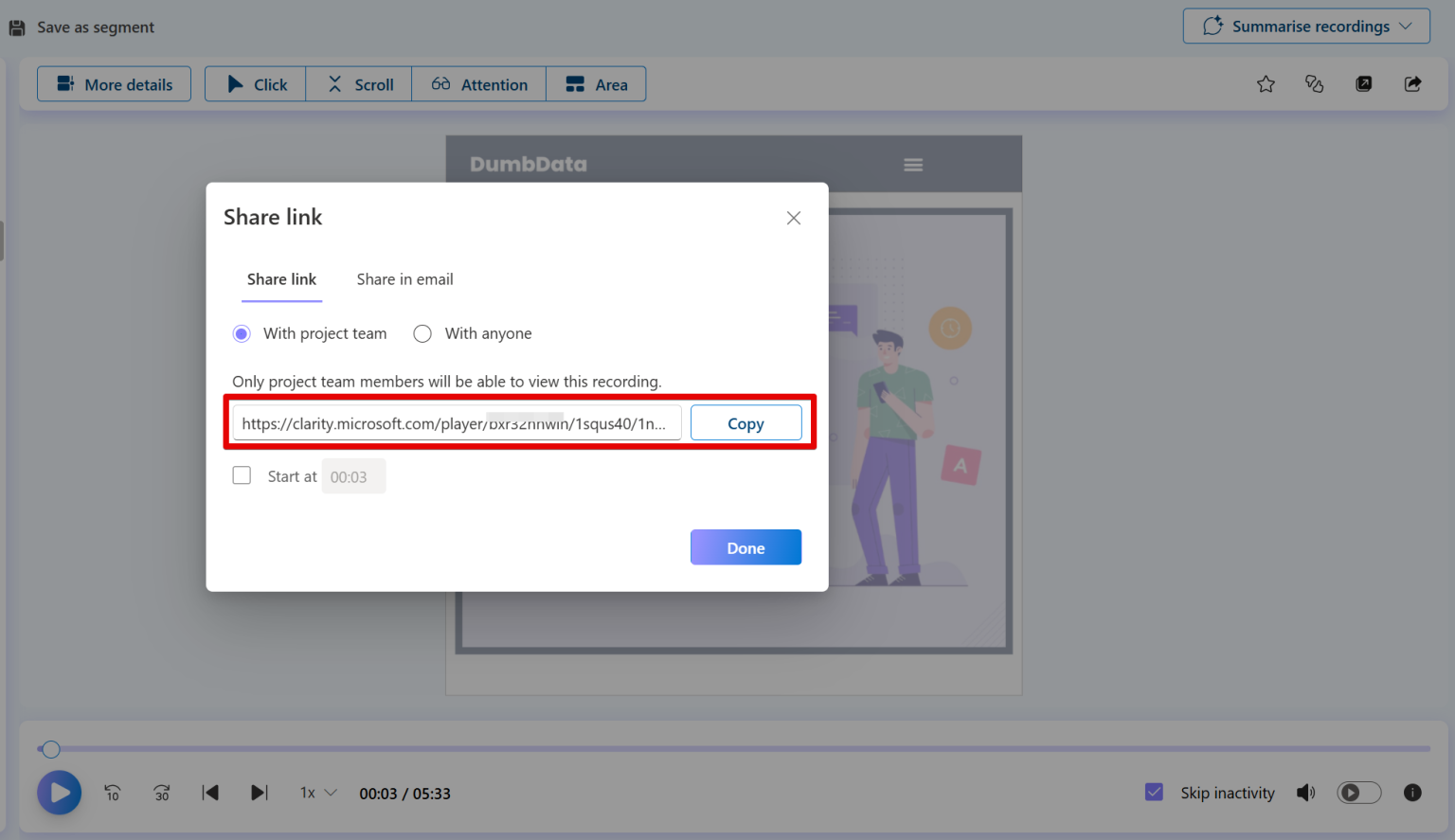Skip back 10 seconds in playback
The image size is (1455, 840).
click(x=112, y=793)
